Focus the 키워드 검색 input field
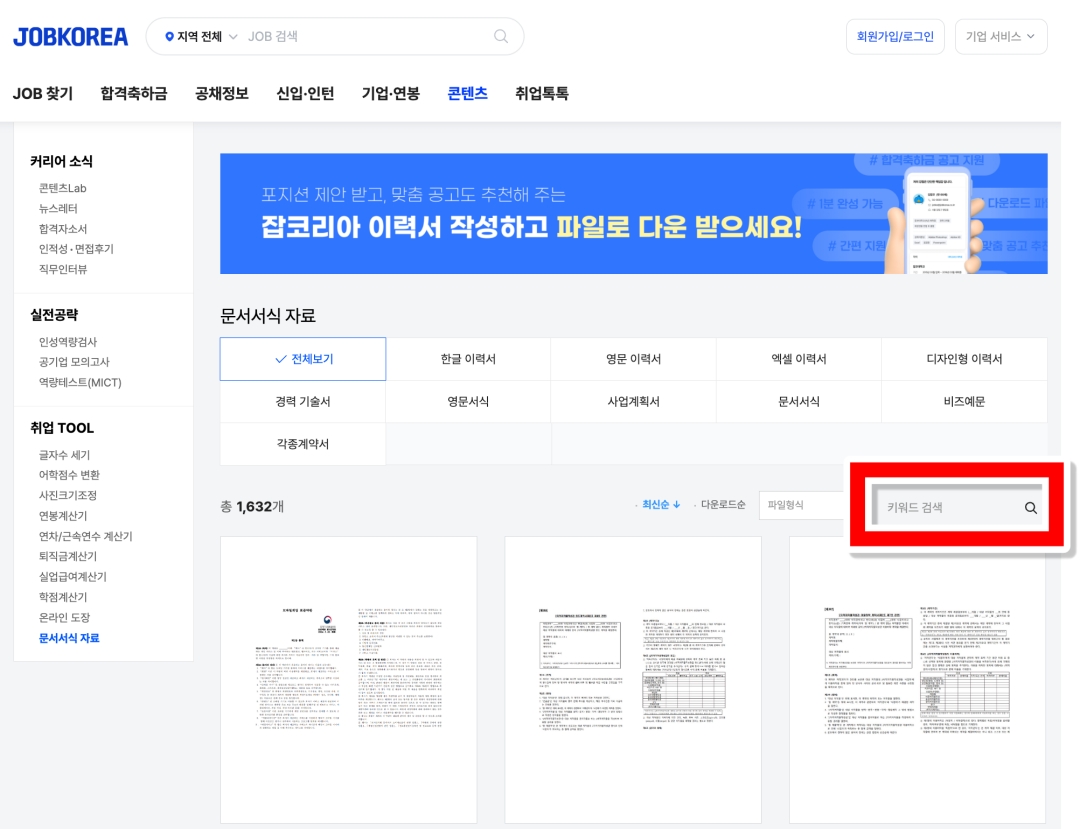 point(951,507)
